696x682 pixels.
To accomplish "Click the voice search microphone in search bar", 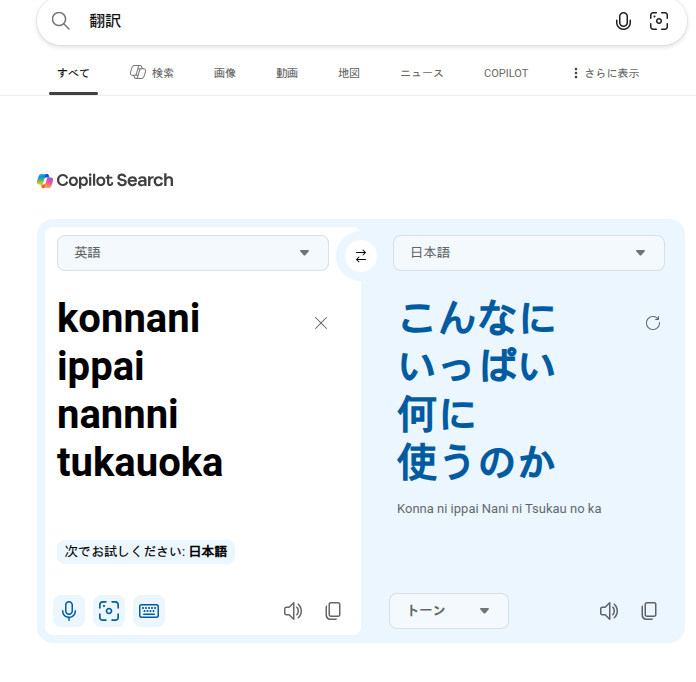I will click(624, 21).
